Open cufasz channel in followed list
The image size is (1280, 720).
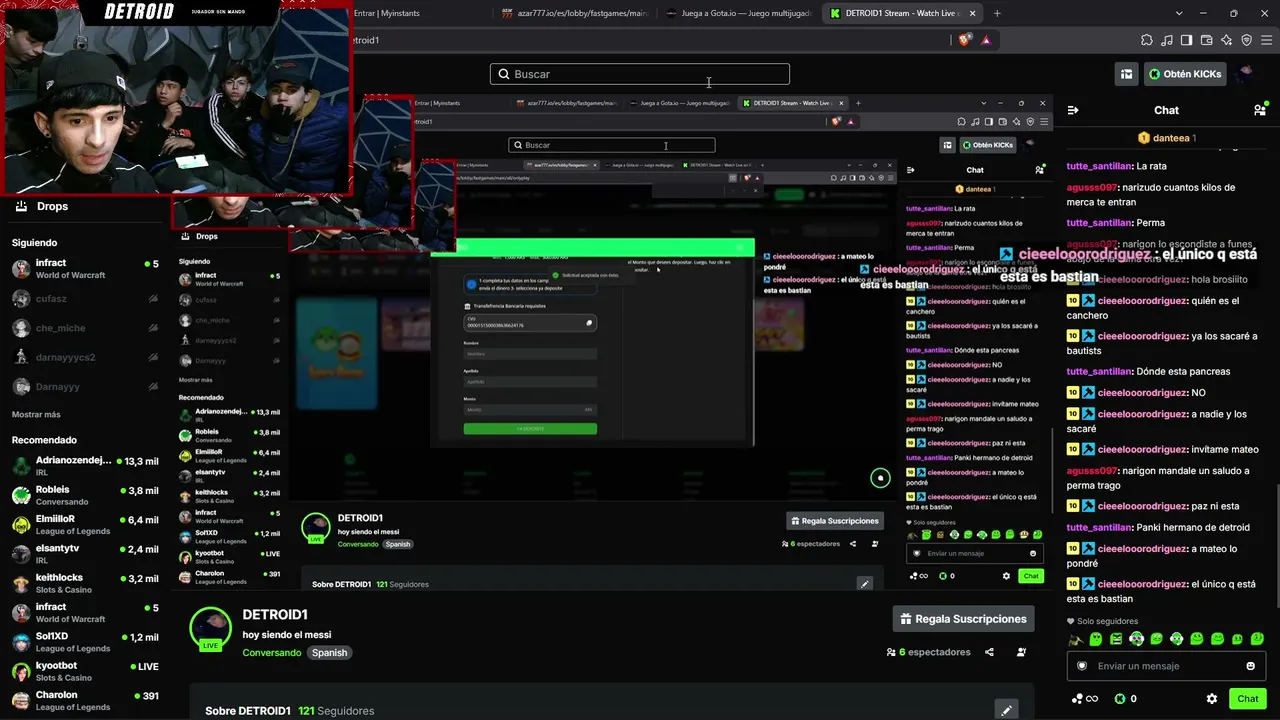85,298
